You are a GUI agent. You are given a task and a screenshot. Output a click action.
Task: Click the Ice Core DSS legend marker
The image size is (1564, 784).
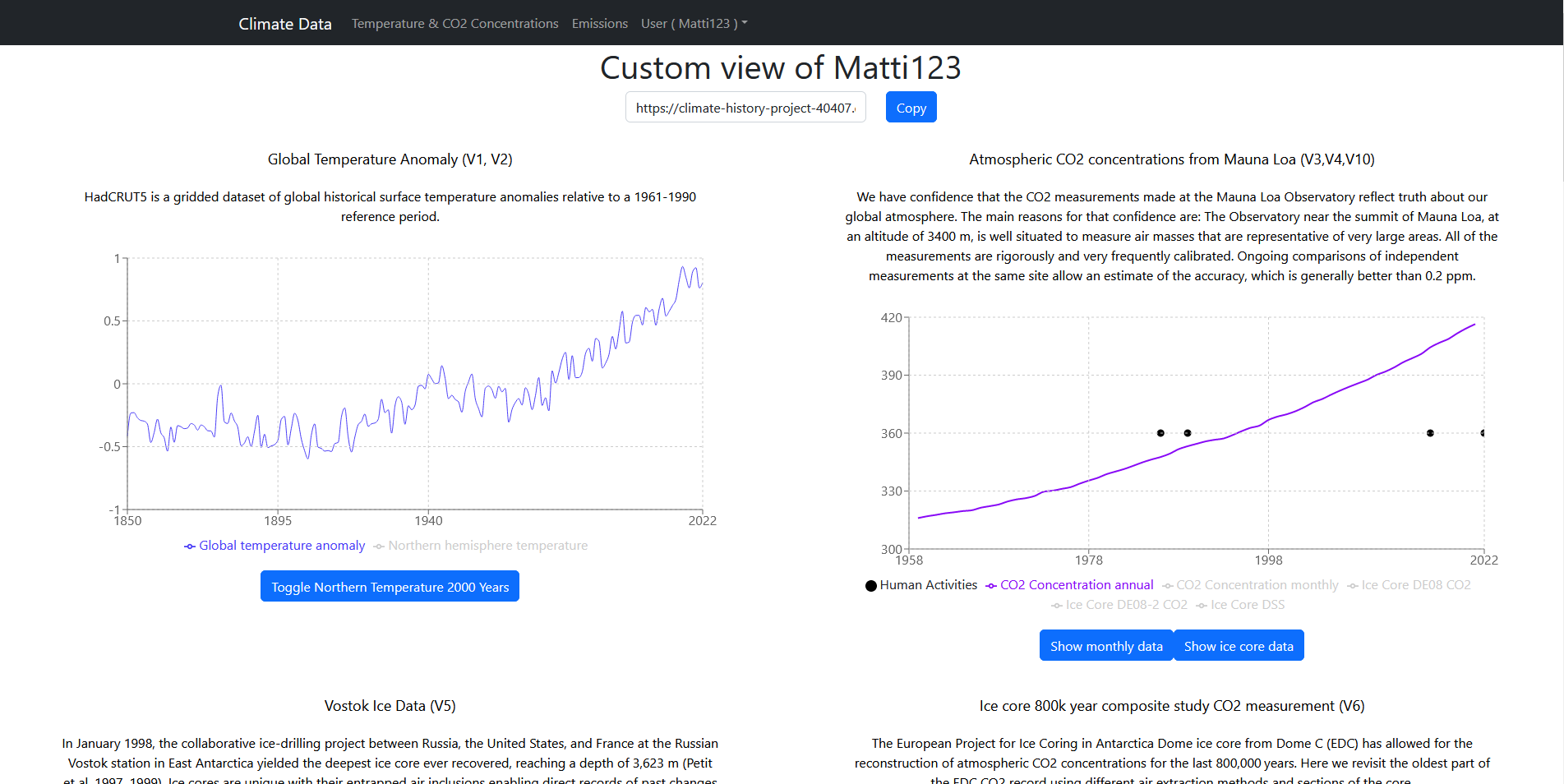[x=1202, y=605]
